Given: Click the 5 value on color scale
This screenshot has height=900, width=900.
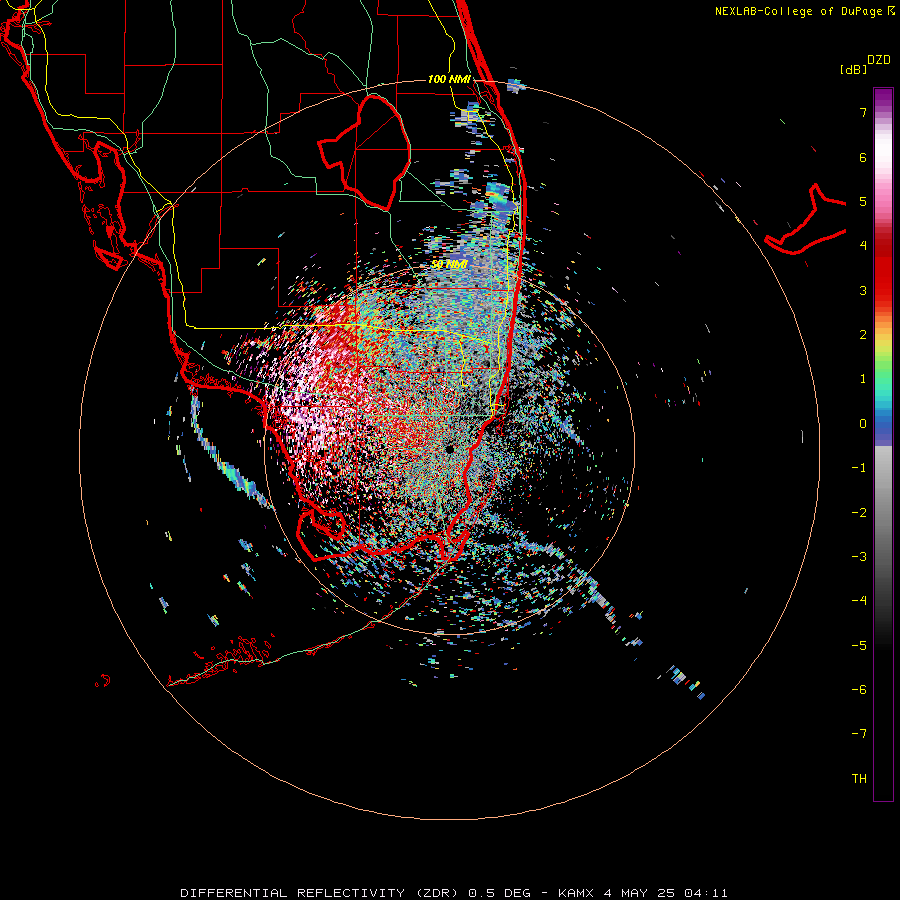Looking at the screenshot, I should (x=863, y=201).
